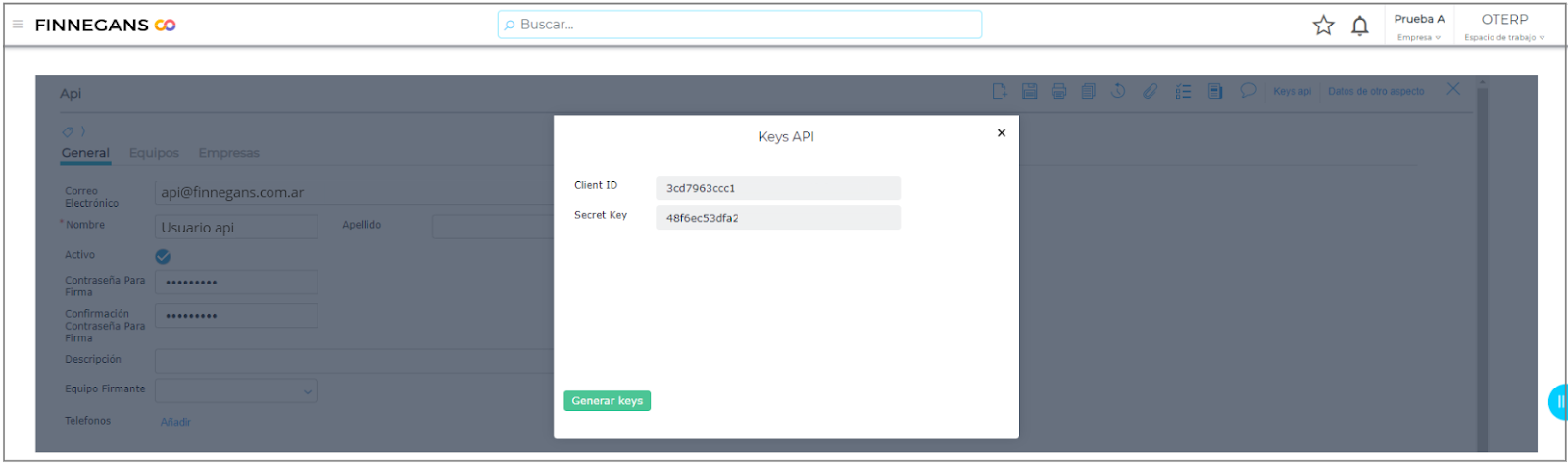
Task: Click the copy documents icon
Action: (x=1088, y=91)
